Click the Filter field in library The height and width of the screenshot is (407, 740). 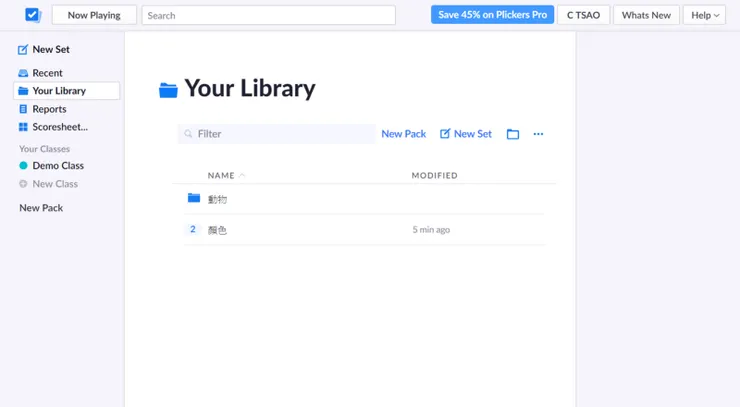[x=276, y=134]
